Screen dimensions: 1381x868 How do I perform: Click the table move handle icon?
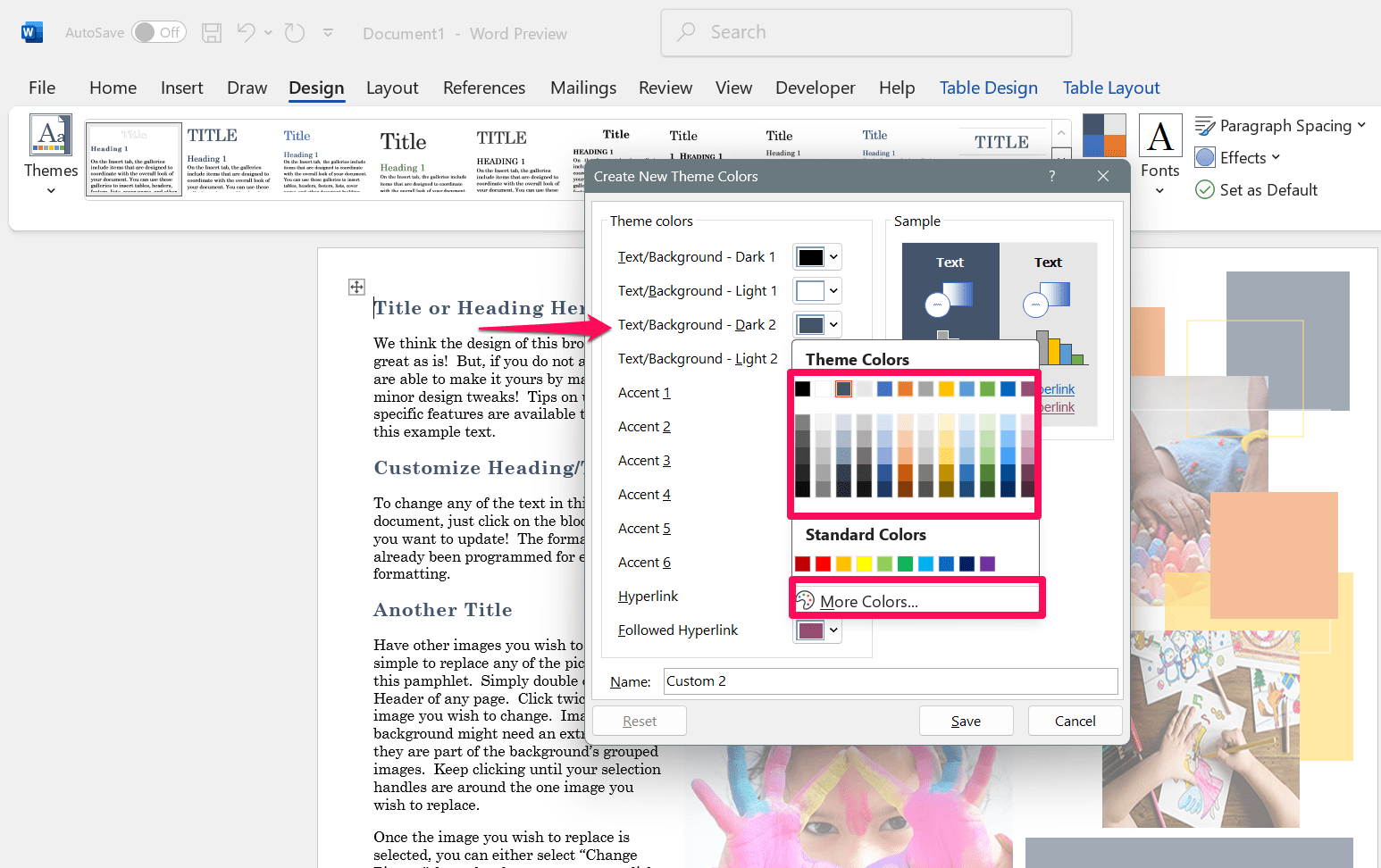[356, 287]
